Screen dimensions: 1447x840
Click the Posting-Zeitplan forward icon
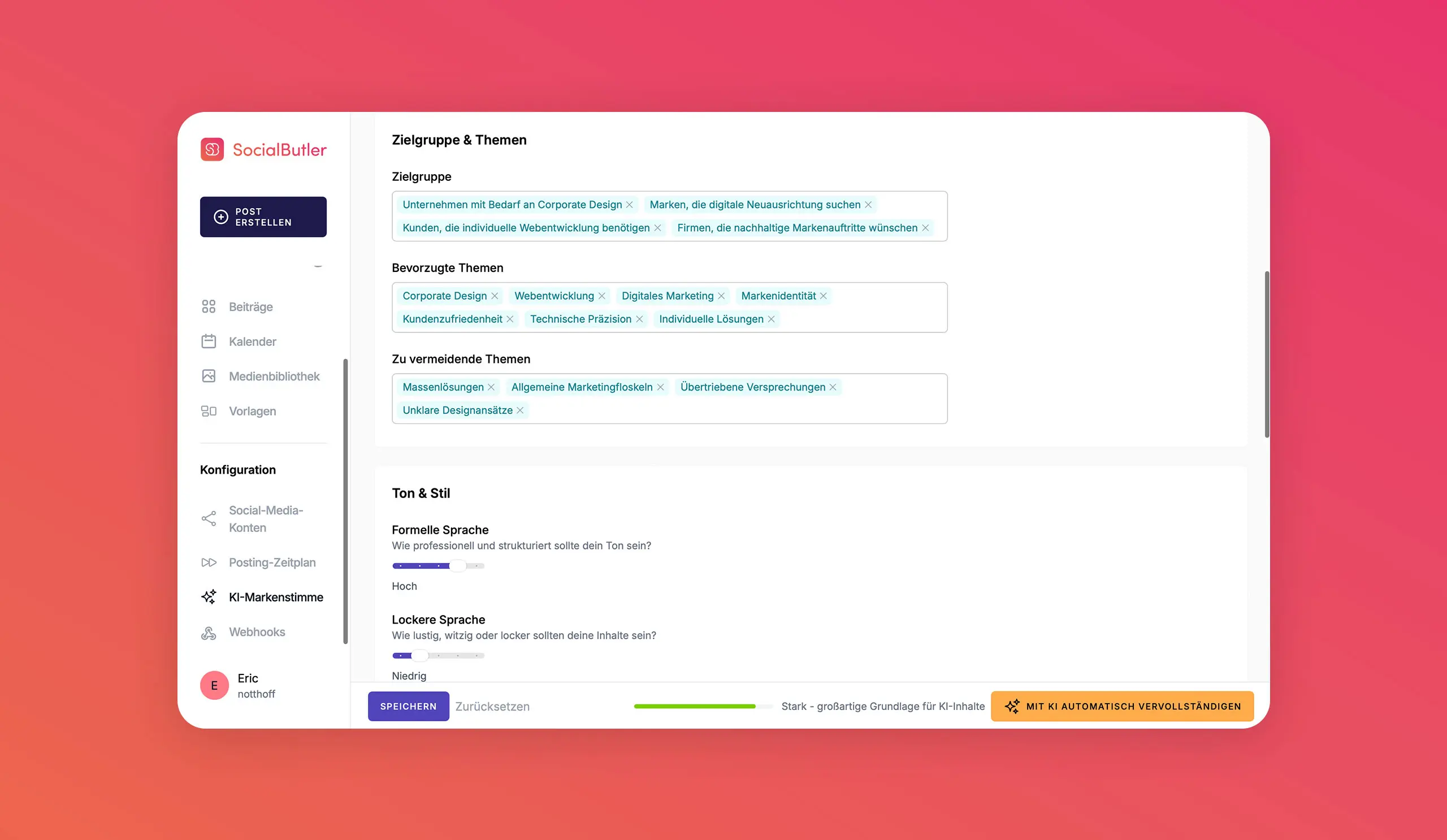209,562
